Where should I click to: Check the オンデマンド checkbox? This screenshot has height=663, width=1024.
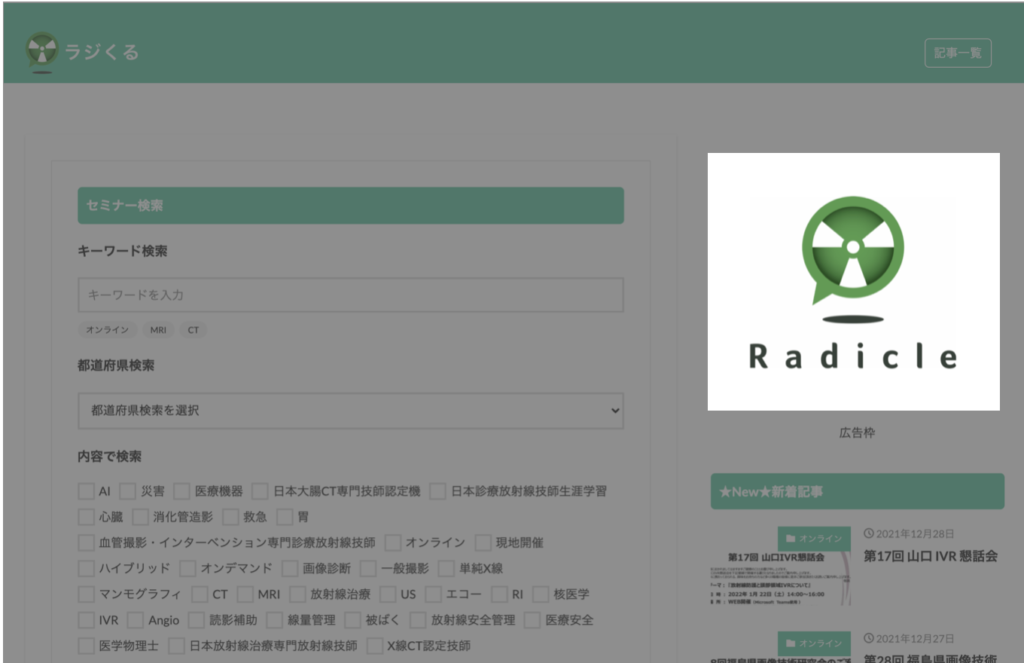(187, 568)
